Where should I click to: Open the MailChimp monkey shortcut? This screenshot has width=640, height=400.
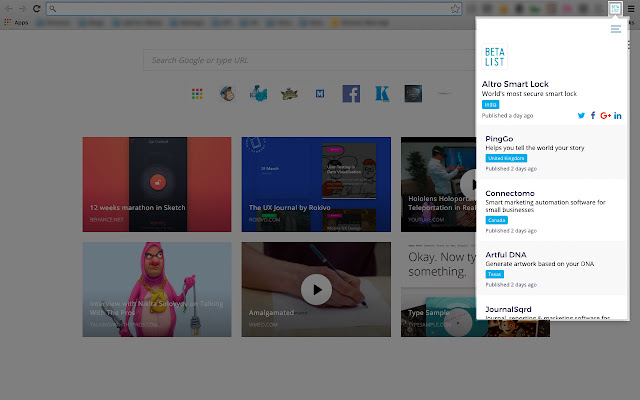point(227,94)
